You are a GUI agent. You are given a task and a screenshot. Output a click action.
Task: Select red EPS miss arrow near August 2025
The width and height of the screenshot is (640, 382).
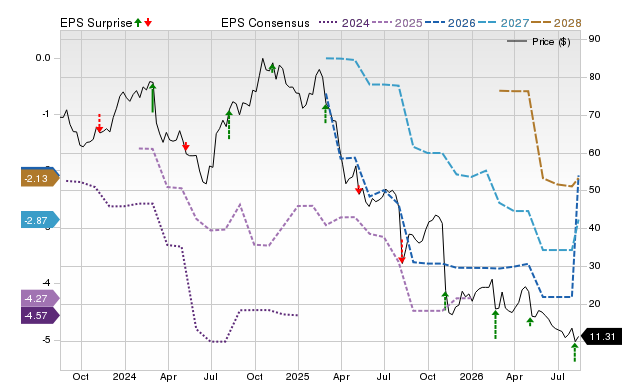[402, 251]
